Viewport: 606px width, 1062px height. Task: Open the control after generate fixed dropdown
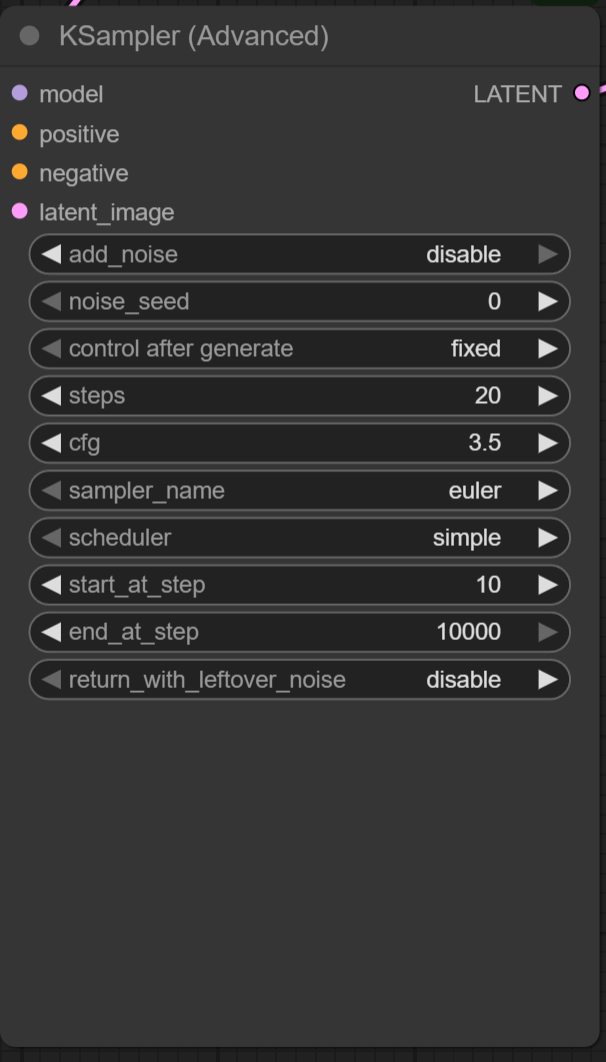click(300, 349)
